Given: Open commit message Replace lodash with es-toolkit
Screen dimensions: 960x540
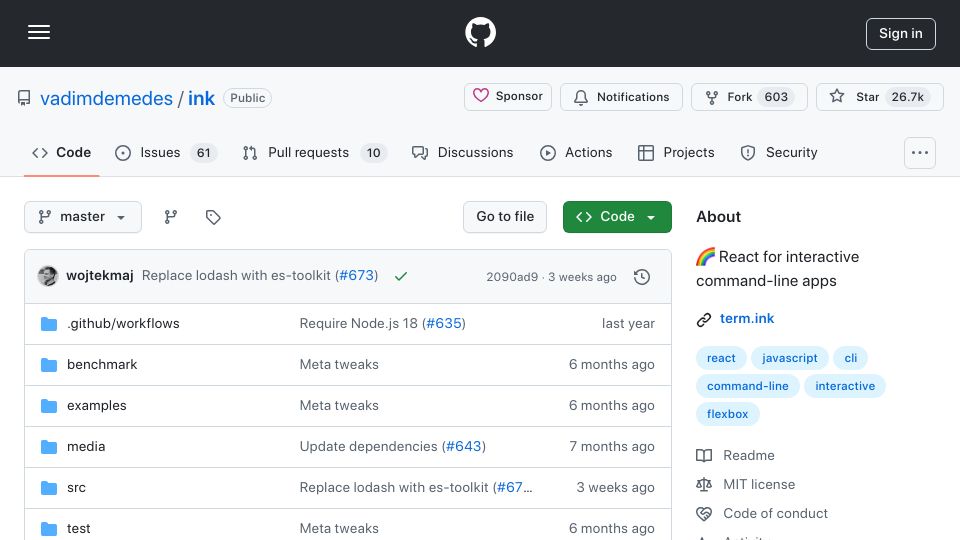Looking at the screenshot, I should 236,276.
